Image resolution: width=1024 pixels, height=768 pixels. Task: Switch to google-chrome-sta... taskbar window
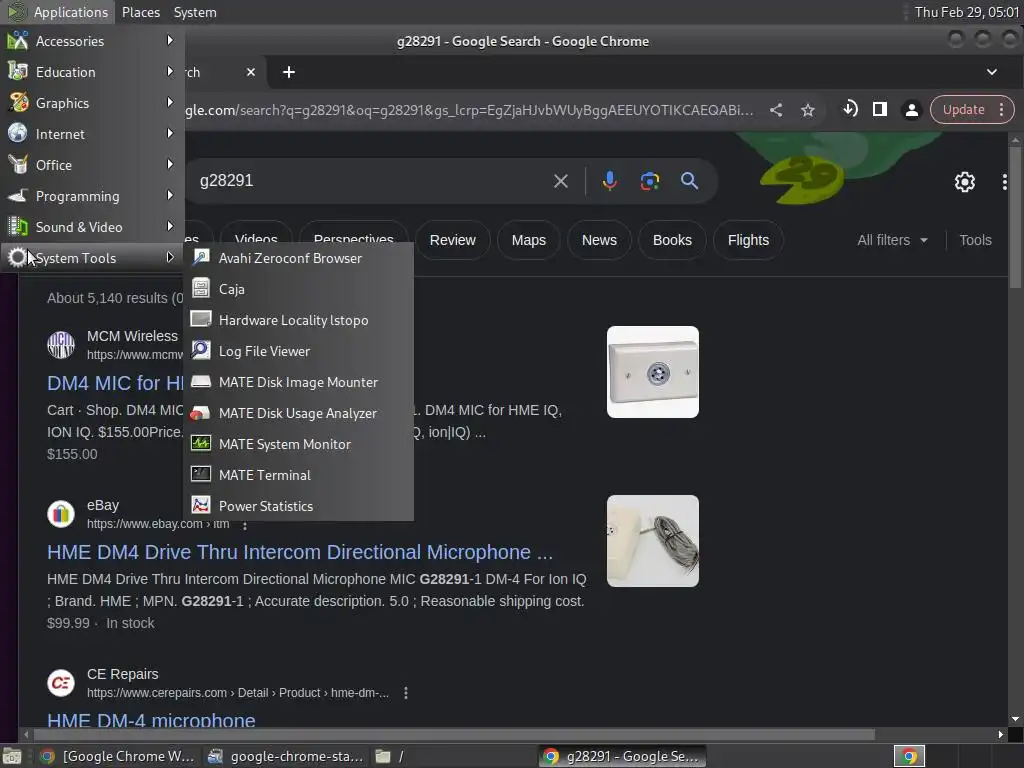click(x=285, y=756)
